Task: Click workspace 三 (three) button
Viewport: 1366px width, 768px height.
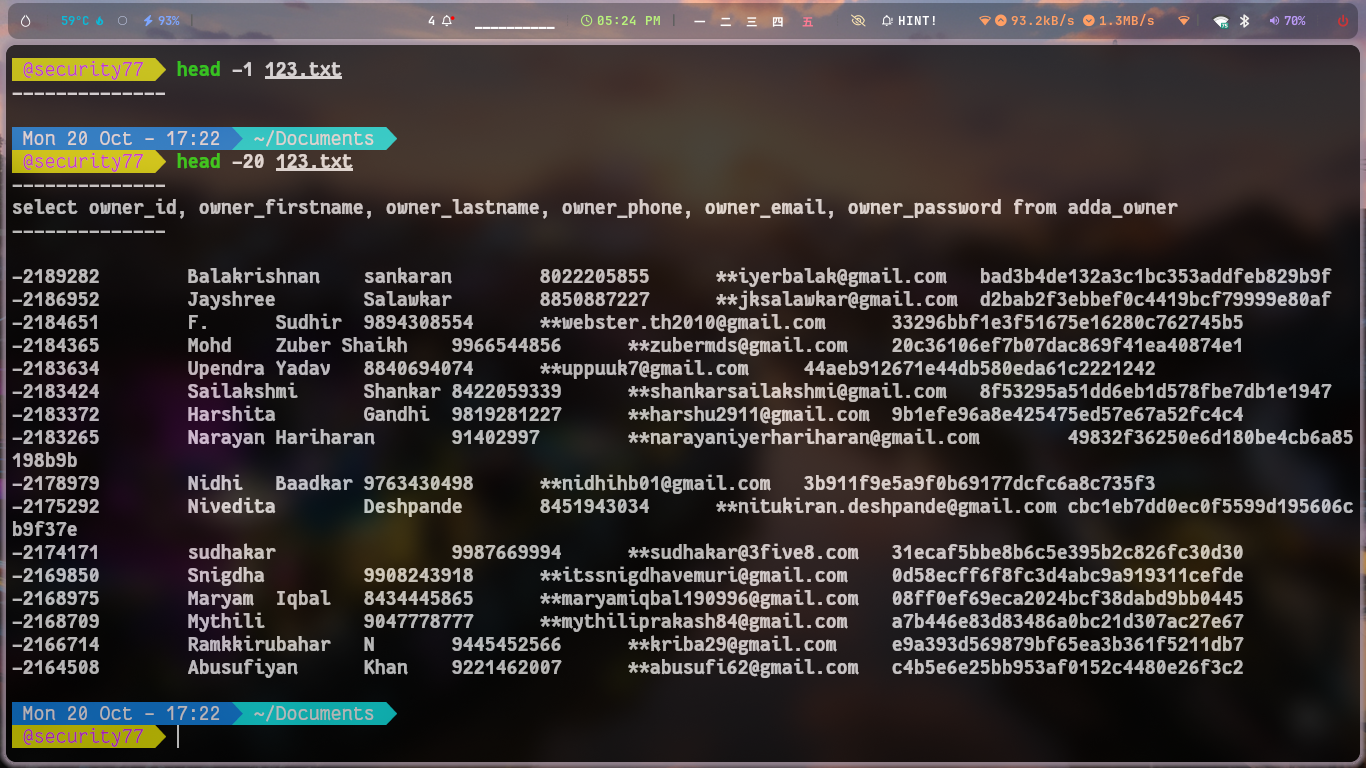Action: tap(752, 20)
